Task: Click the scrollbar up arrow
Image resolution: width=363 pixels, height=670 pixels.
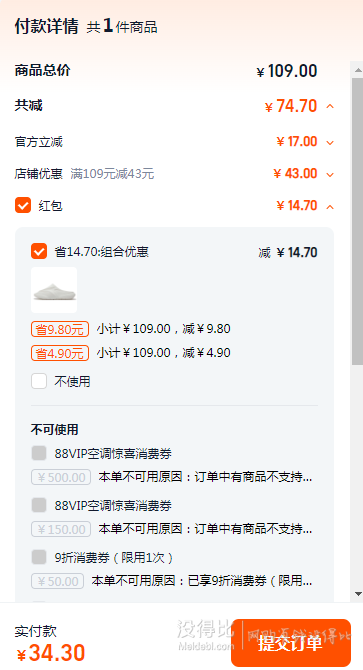Action: [x=358, y=69]
